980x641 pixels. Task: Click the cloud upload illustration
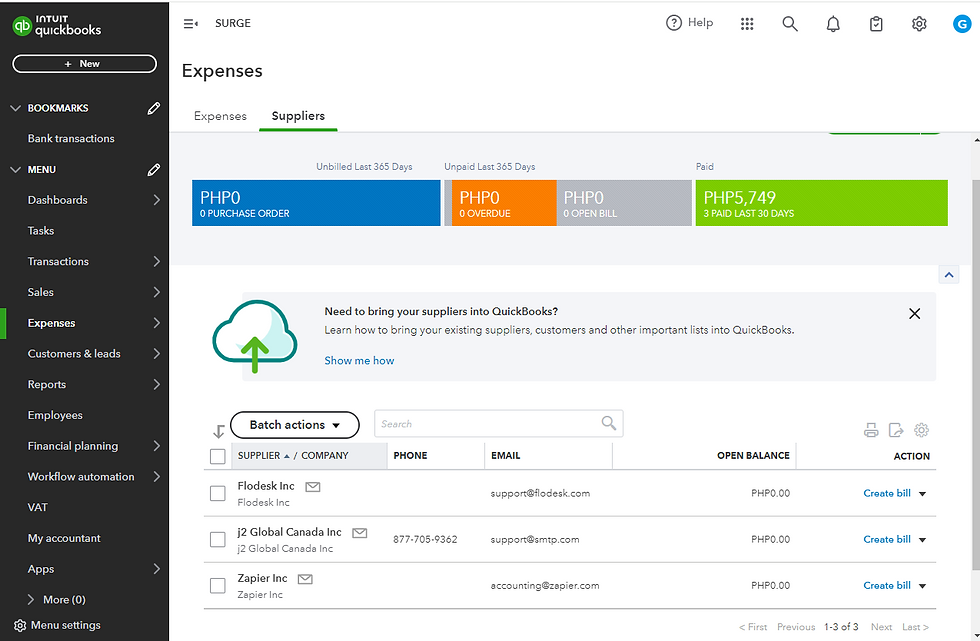coord(254,336)
